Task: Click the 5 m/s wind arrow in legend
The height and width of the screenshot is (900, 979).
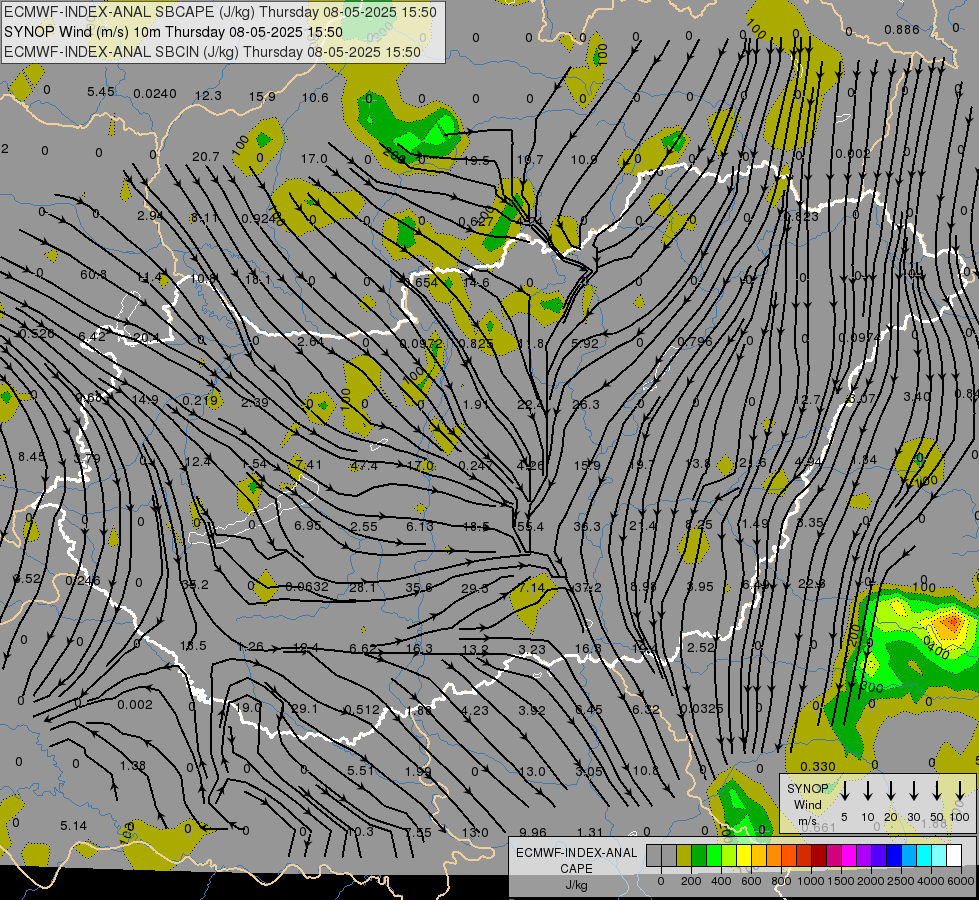Action: point(844,791)
